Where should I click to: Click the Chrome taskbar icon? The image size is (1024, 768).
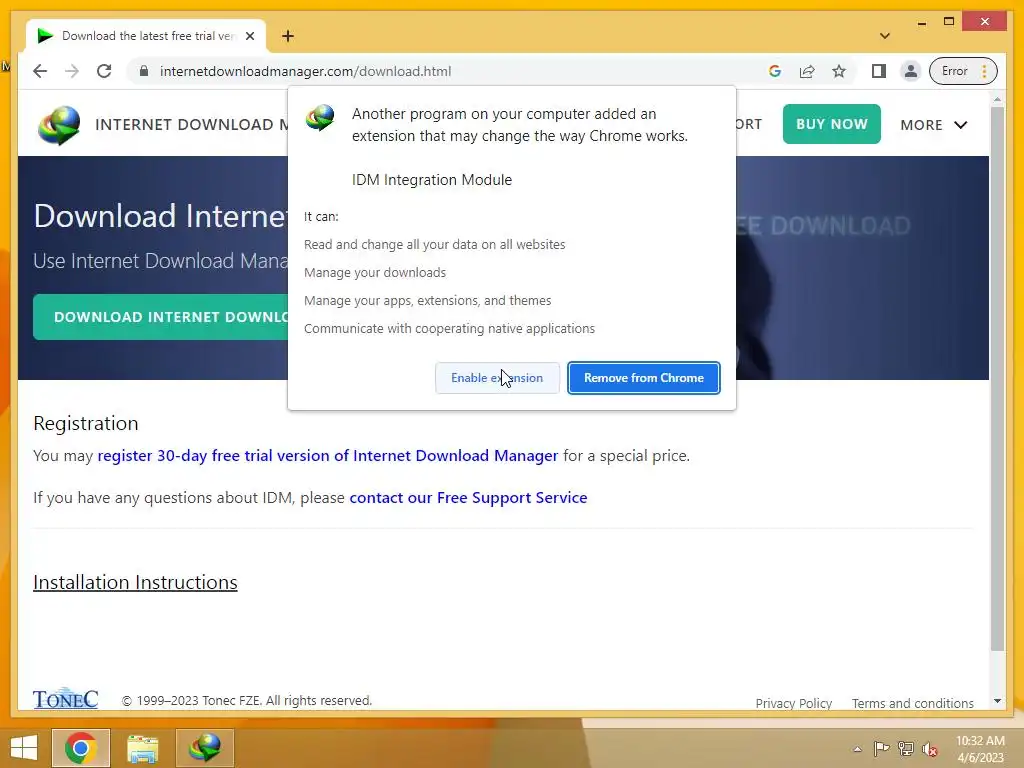(81, 748)
